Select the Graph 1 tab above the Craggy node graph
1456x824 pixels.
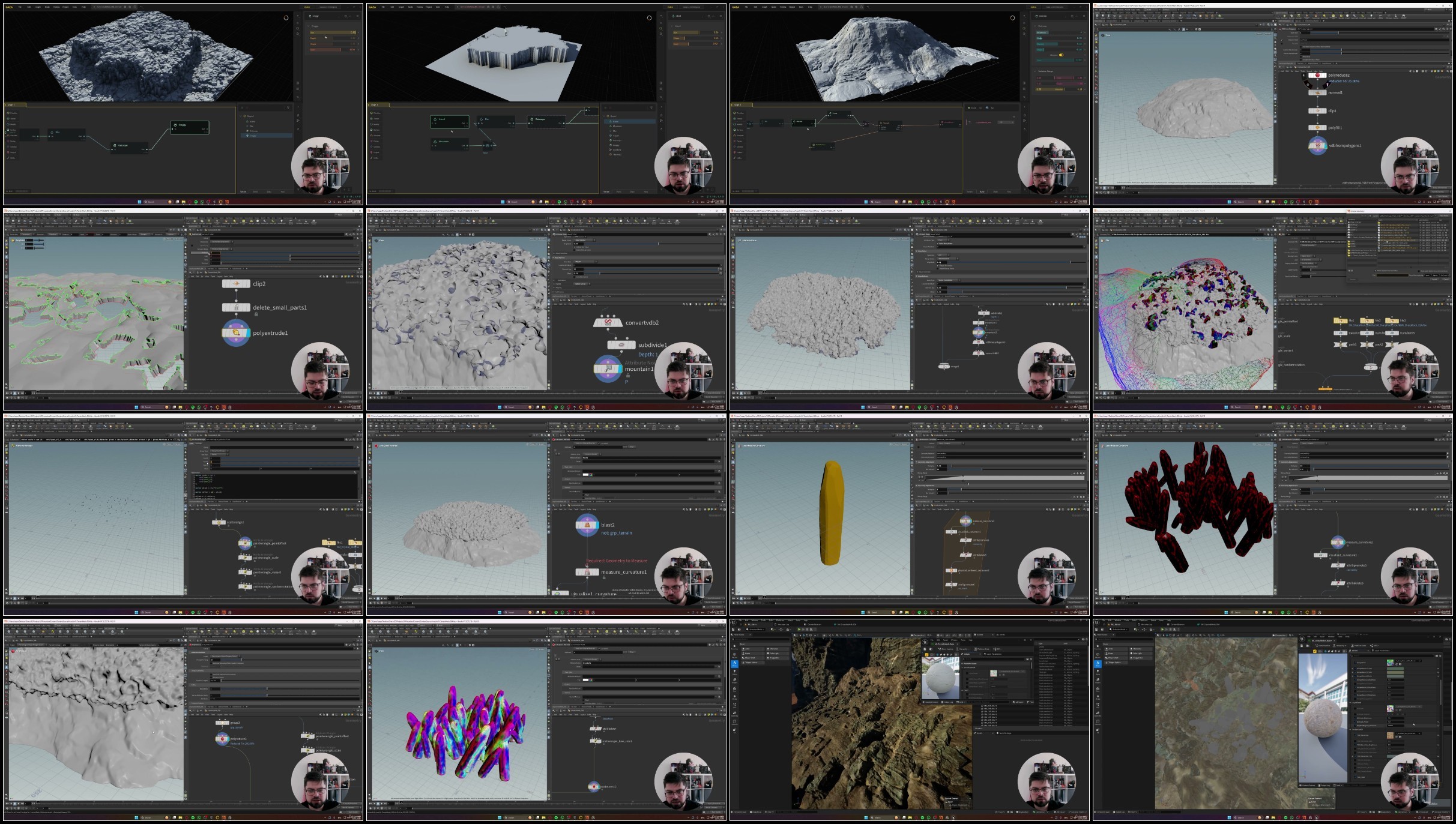(12, 105)
